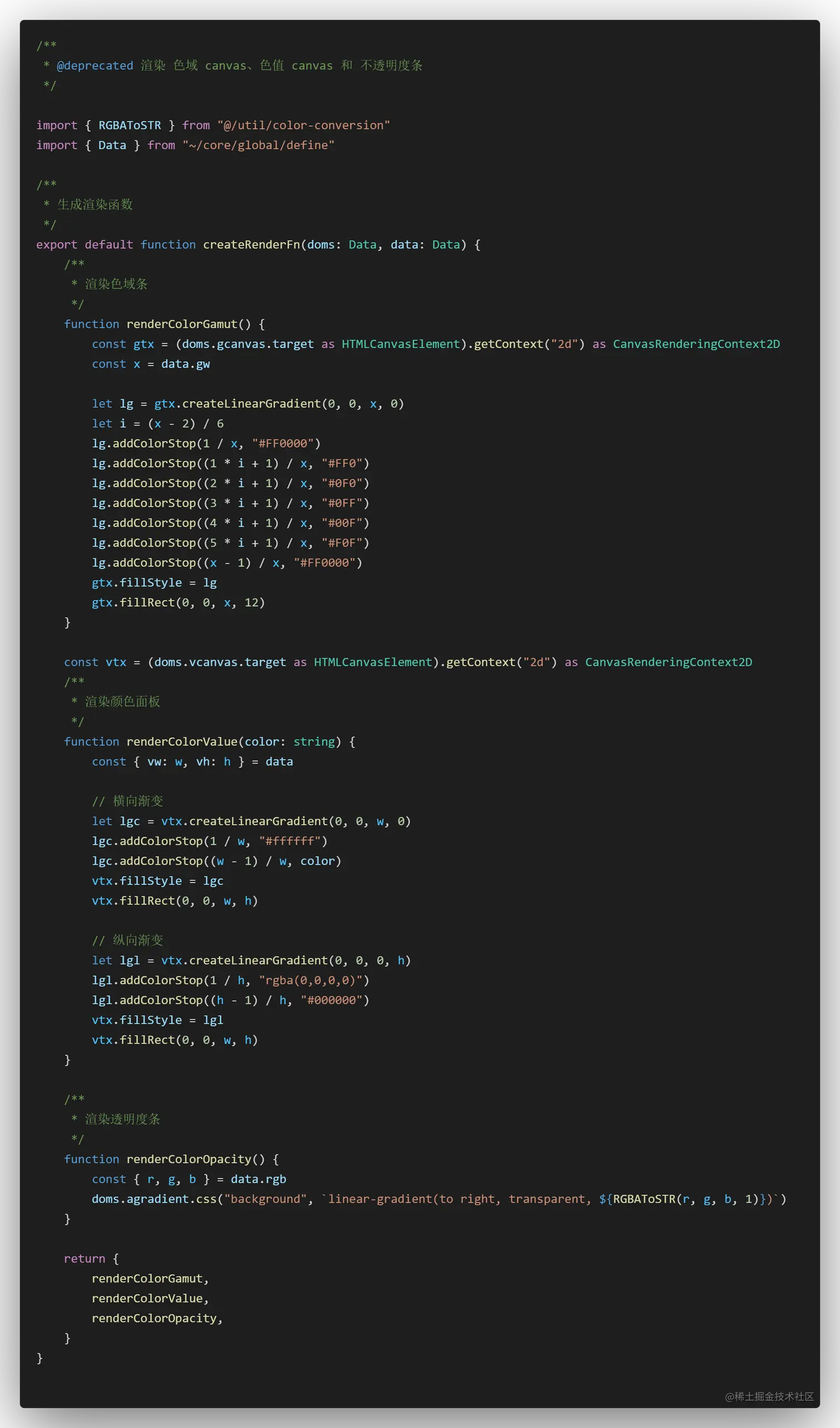Click the renderColorOpacity function declaration
This screenshot has height=1428, width=840.
171,1160
